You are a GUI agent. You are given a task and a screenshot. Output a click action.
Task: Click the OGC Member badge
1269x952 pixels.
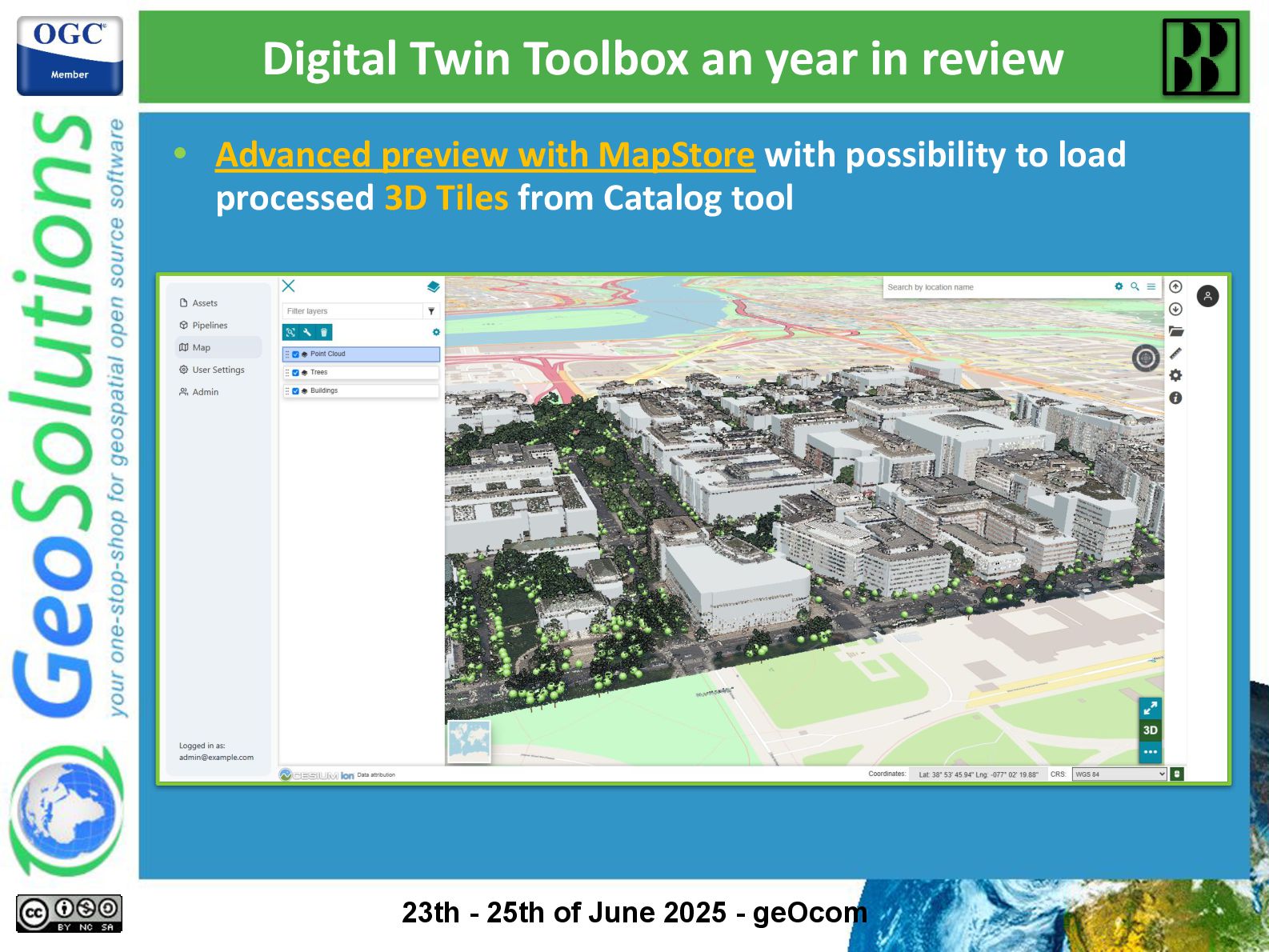click(70, 56)
